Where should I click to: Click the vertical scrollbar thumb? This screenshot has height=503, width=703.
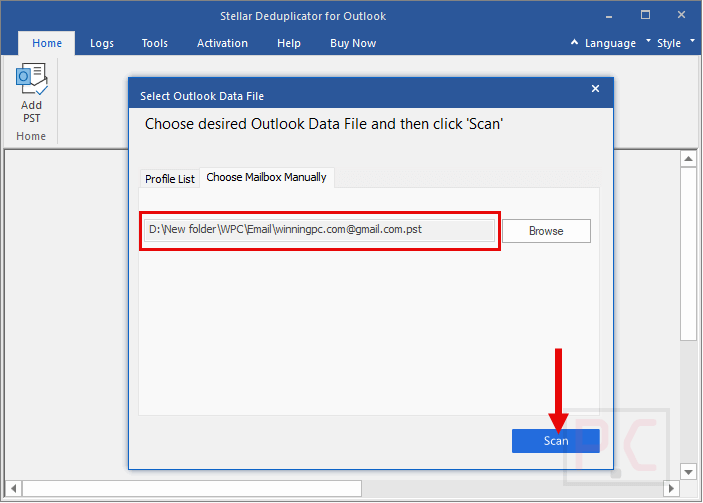tap(688, 254)
